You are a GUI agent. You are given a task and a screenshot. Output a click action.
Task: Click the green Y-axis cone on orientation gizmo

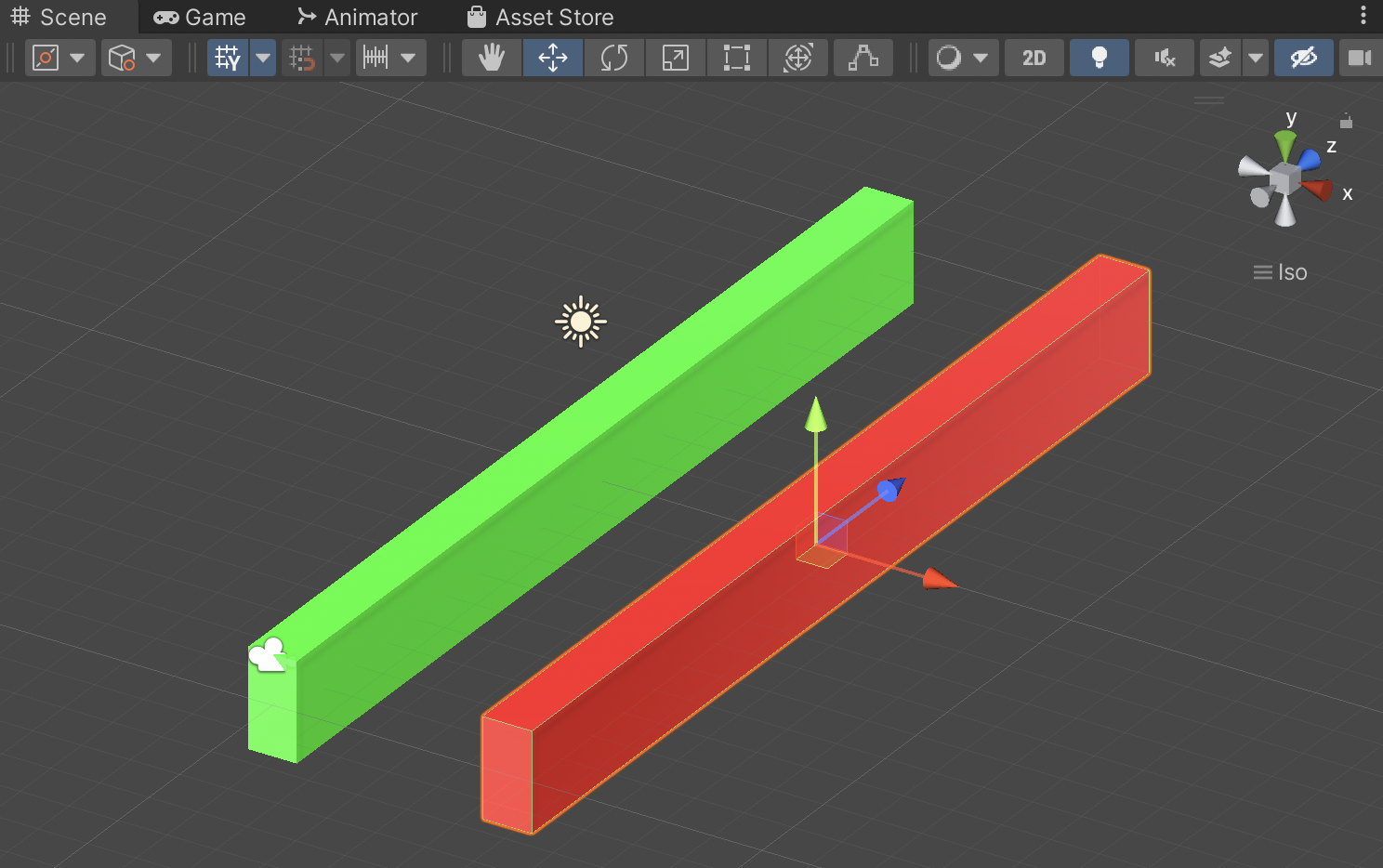click(1285, 146)
